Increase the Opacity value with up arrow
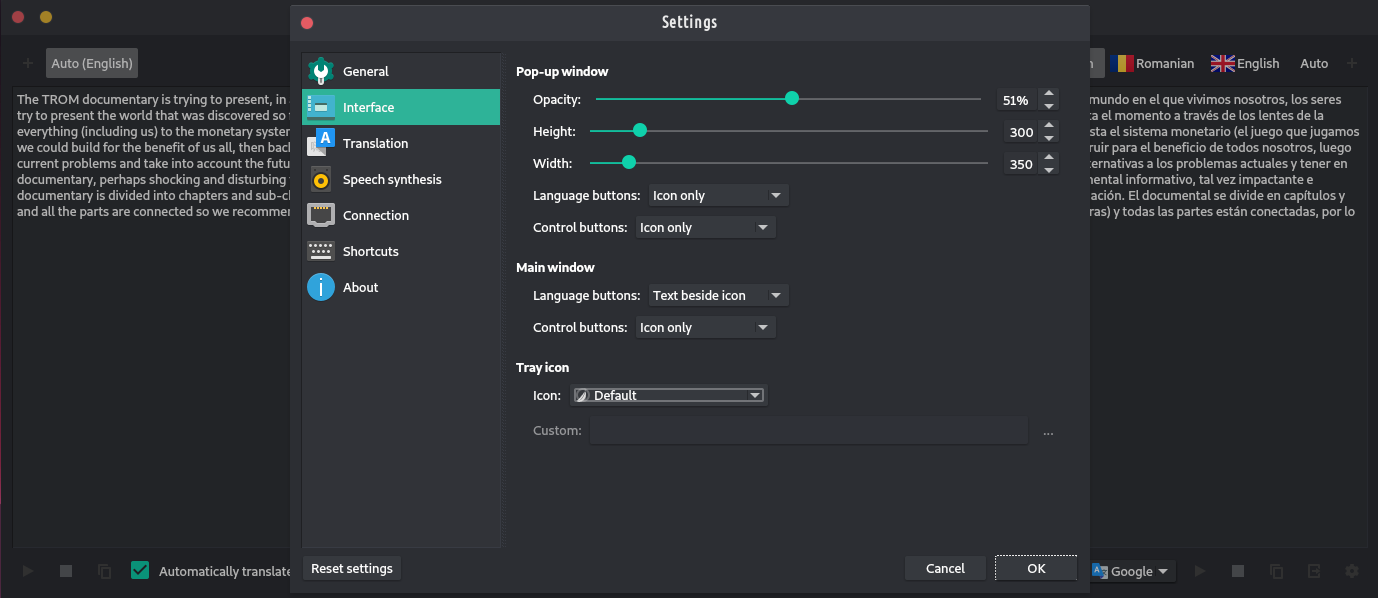The image size is (1378, 598). pos(1049,94)
